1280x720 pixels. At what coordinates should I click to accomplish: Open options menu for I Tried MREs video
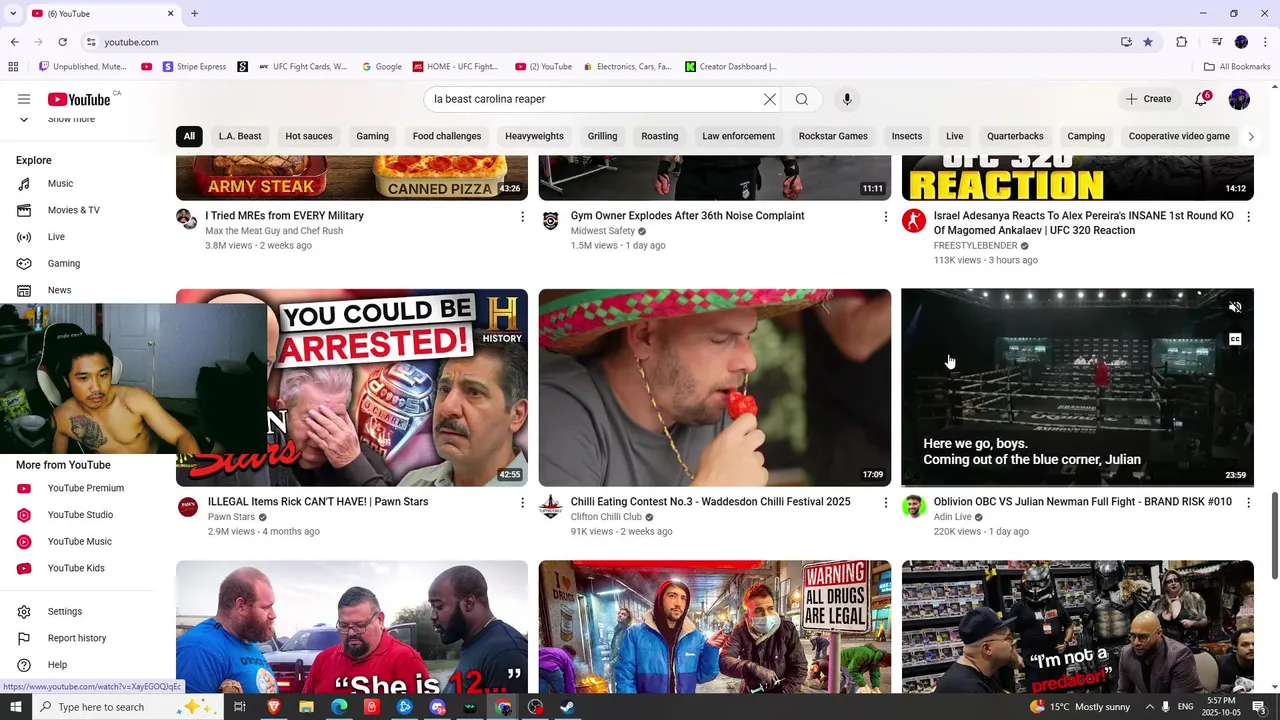[x=522, y=216]
